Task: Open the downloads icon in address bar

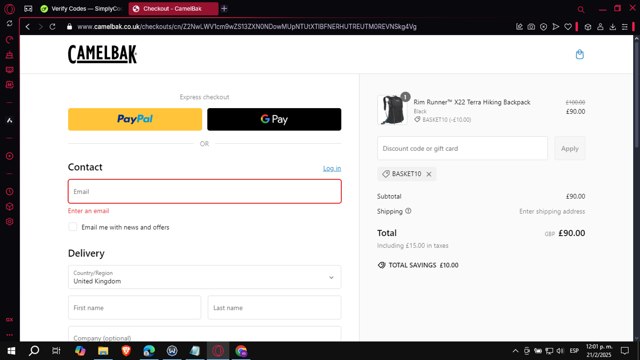Action: (613, 27)
